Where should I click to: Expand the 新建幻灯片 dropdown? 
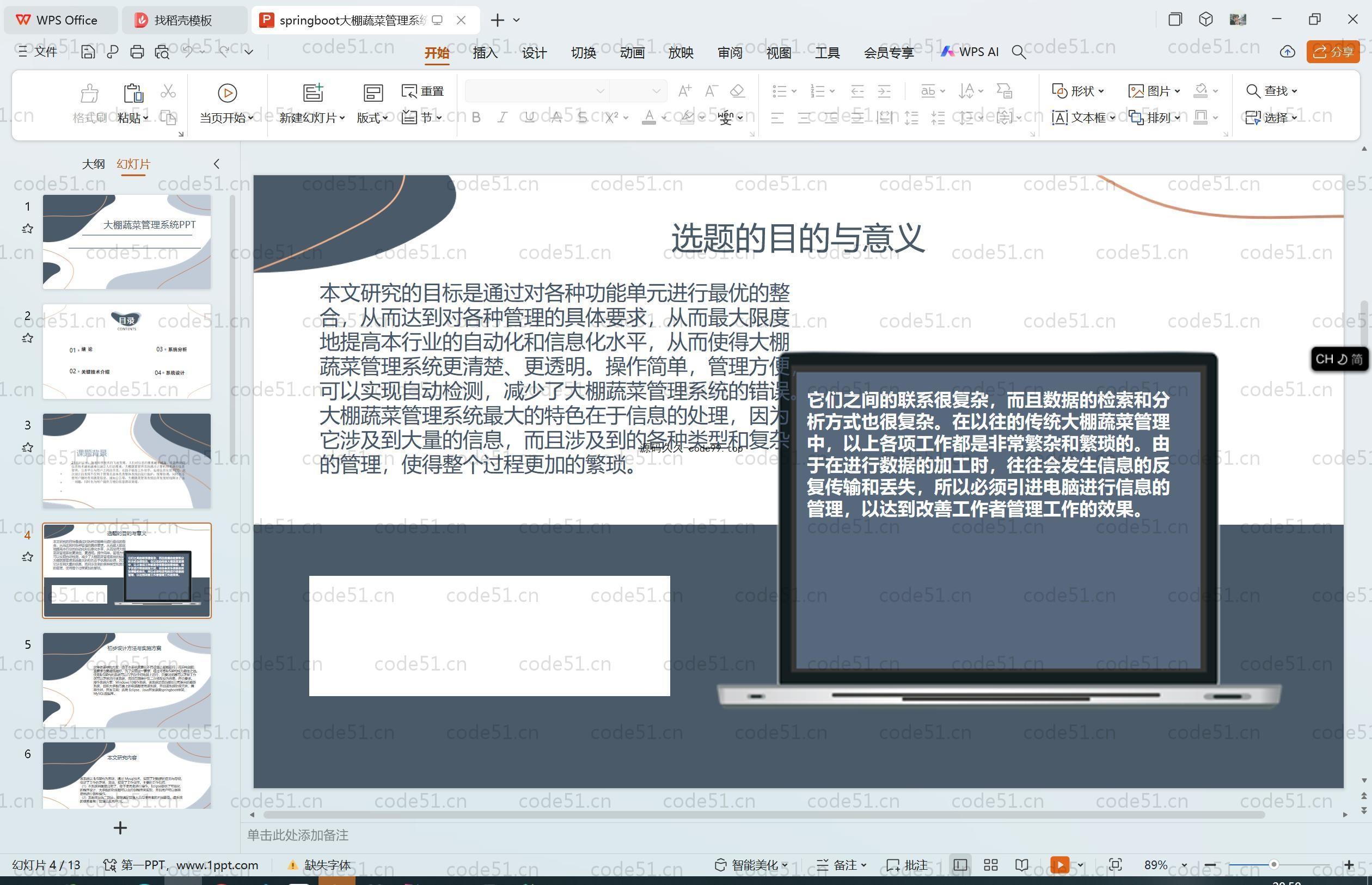tap(342, 118)
